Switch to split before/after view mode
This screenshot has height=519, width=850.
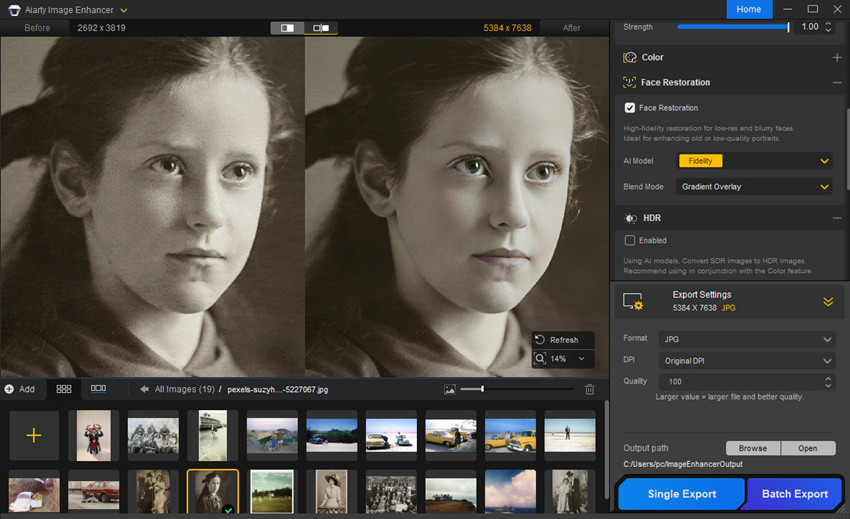click(287, 28)
